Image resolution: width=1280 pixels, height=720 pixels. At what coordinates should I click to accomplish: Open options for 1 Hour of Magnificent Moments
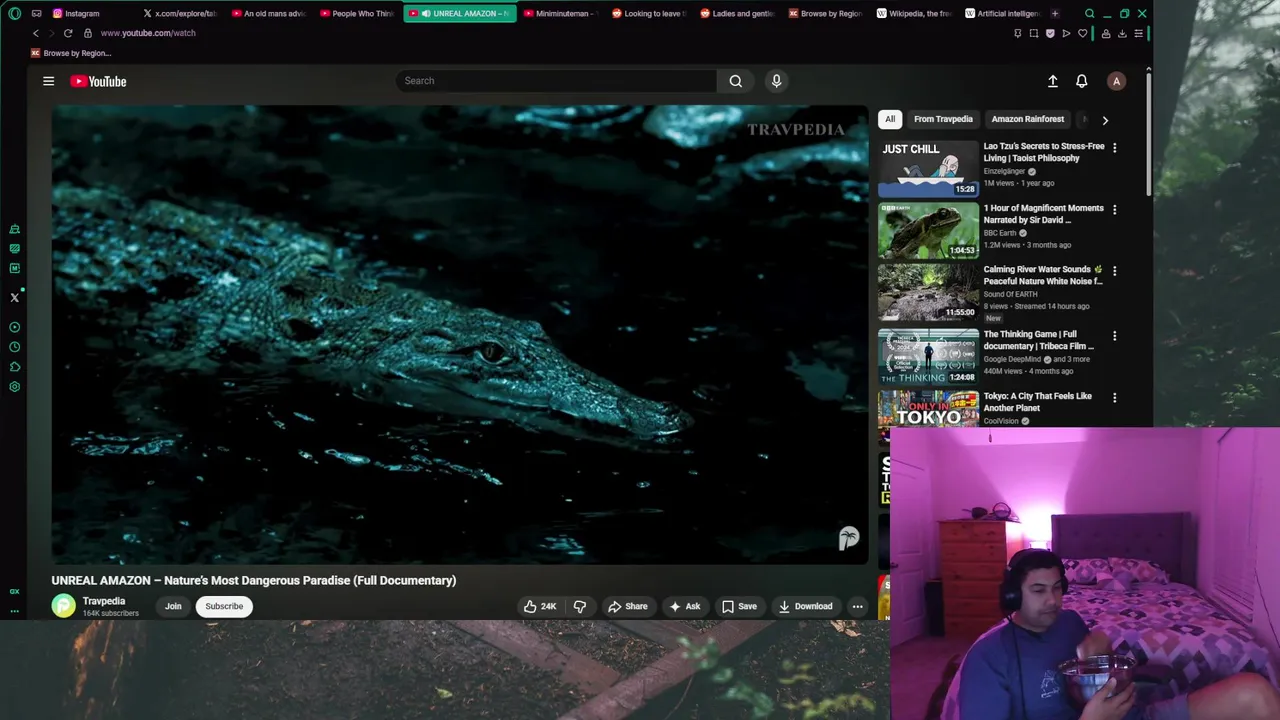click(1114, 210)
